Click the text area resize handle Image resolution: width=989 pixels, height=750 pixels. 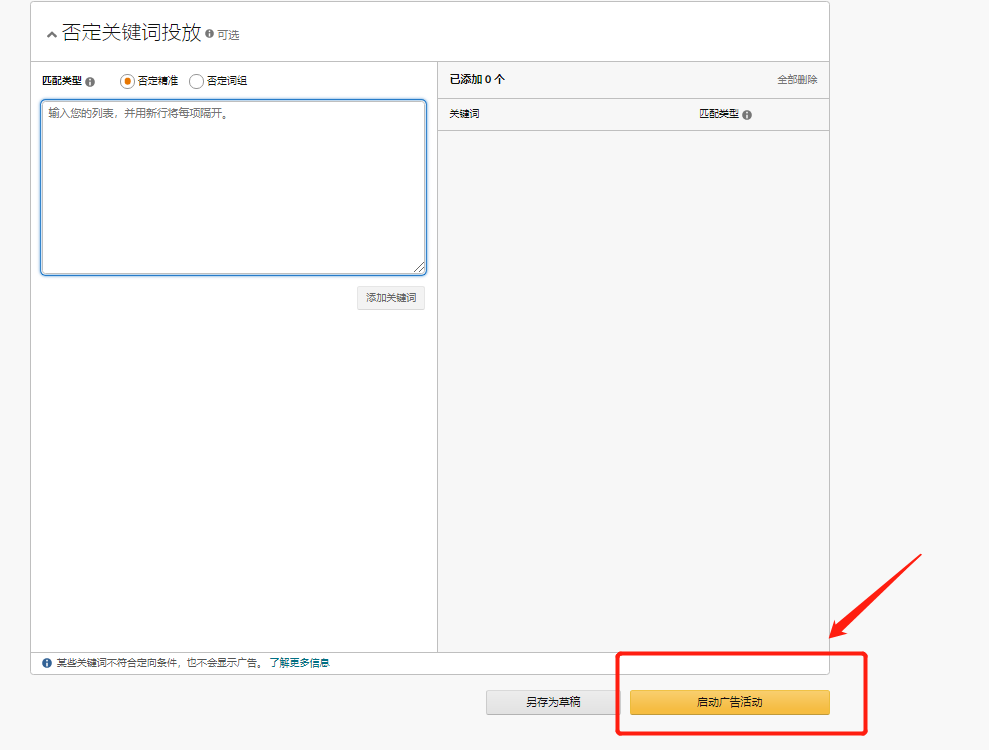pos(419,267)
